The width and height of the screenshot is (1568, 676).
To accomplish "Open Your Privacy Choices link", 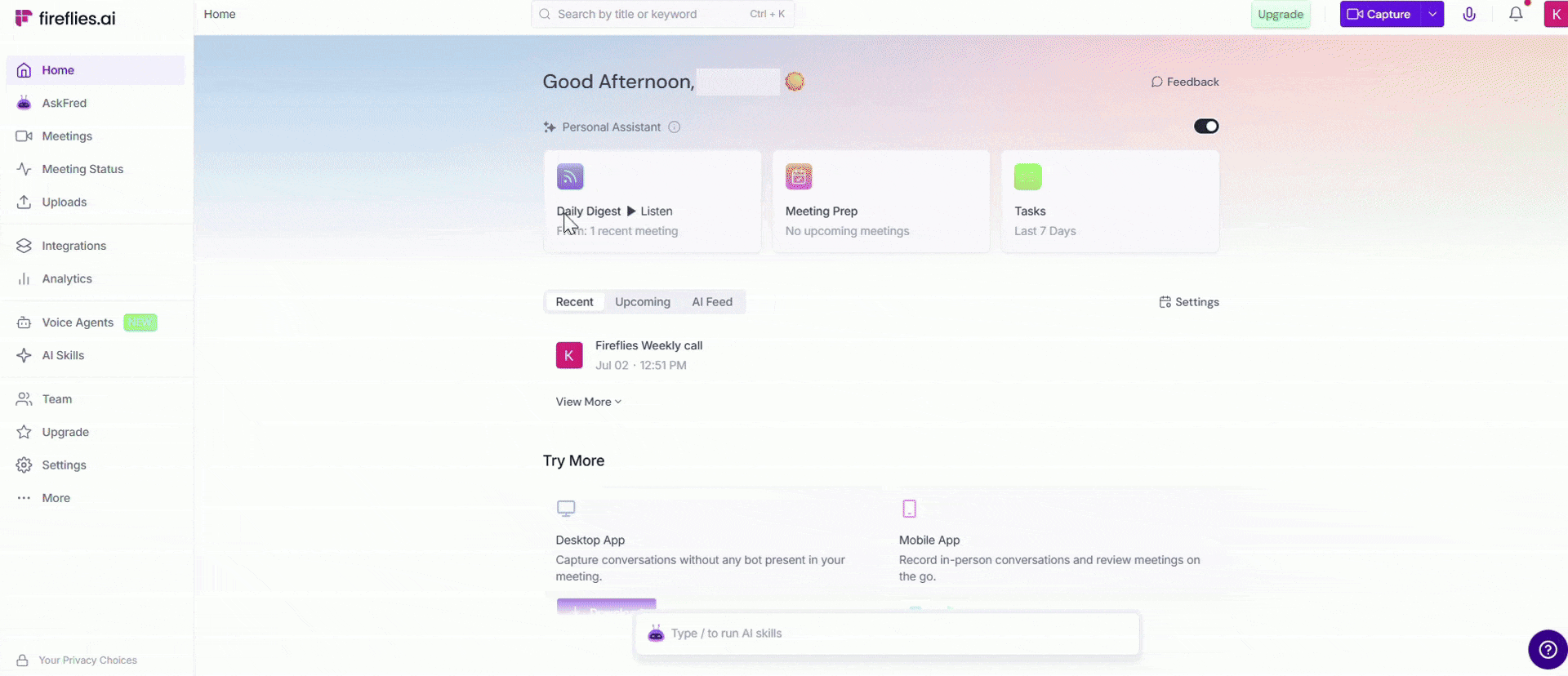I will (88, 660).
